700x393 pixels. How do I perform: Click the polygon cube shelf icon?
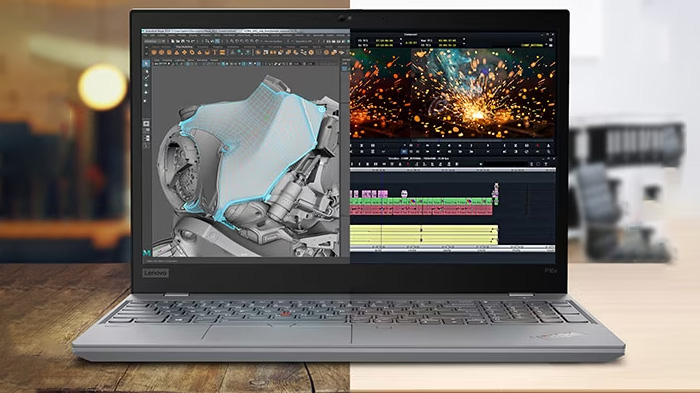click(162, 53)
